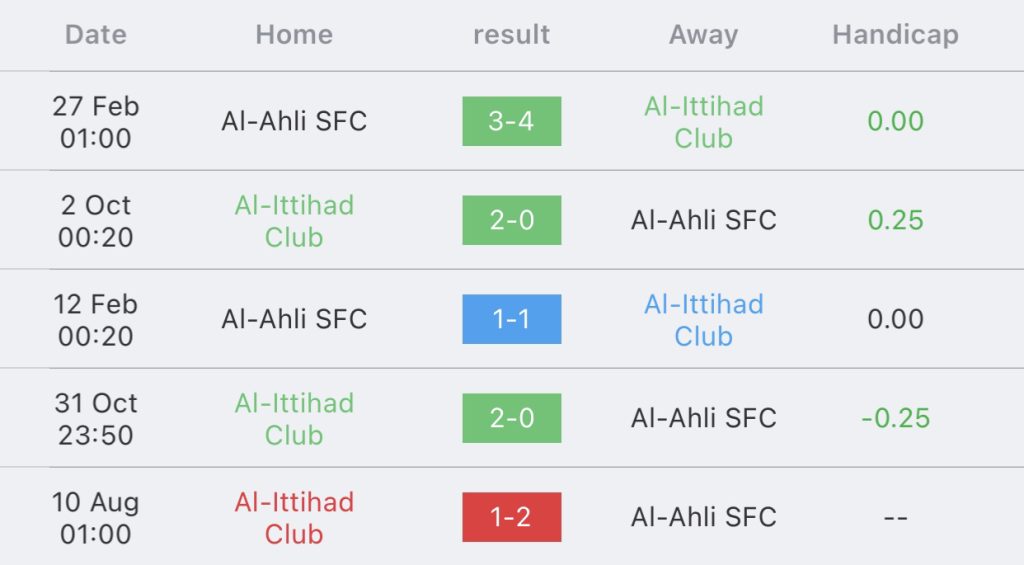
Task: Open Al-Ahli SFC home team on 27 Feb
Action: coord(294,121)
